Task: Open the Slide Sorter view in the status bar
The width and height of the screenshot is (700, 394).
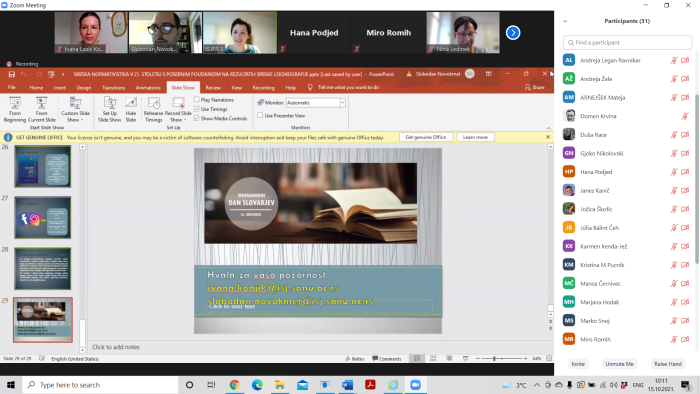Action: pos(433,358)
